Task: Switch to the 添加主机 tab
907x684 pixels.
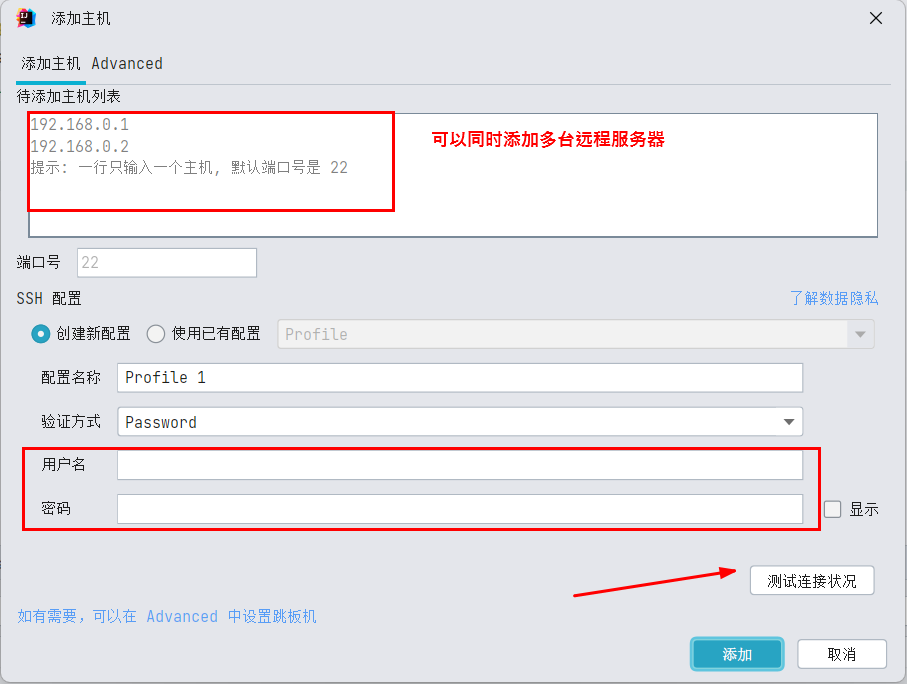Action: (51, 63)
